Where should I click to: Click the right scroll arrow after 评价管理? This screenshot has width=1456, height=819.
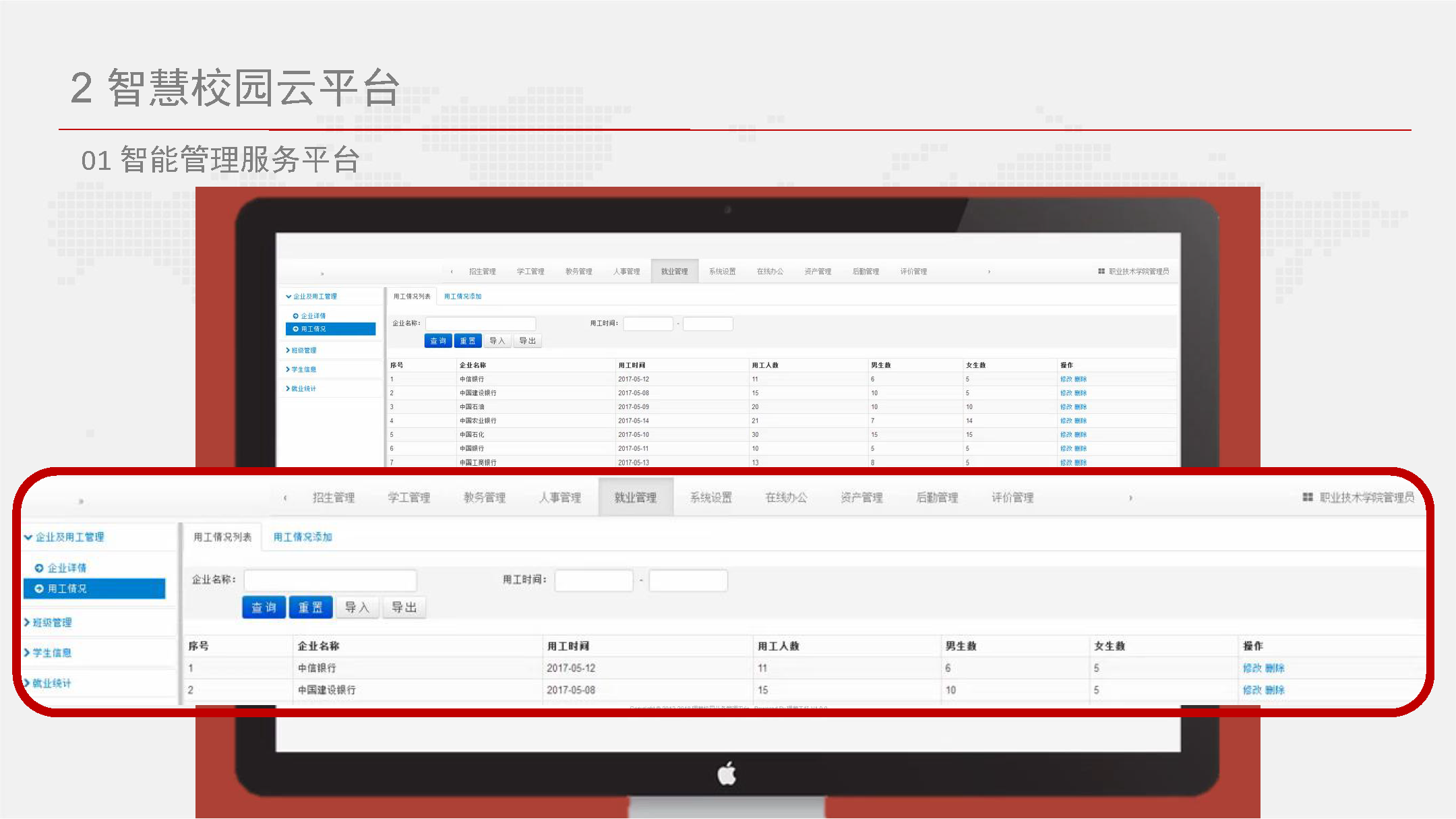click(x=1130, y=498)
